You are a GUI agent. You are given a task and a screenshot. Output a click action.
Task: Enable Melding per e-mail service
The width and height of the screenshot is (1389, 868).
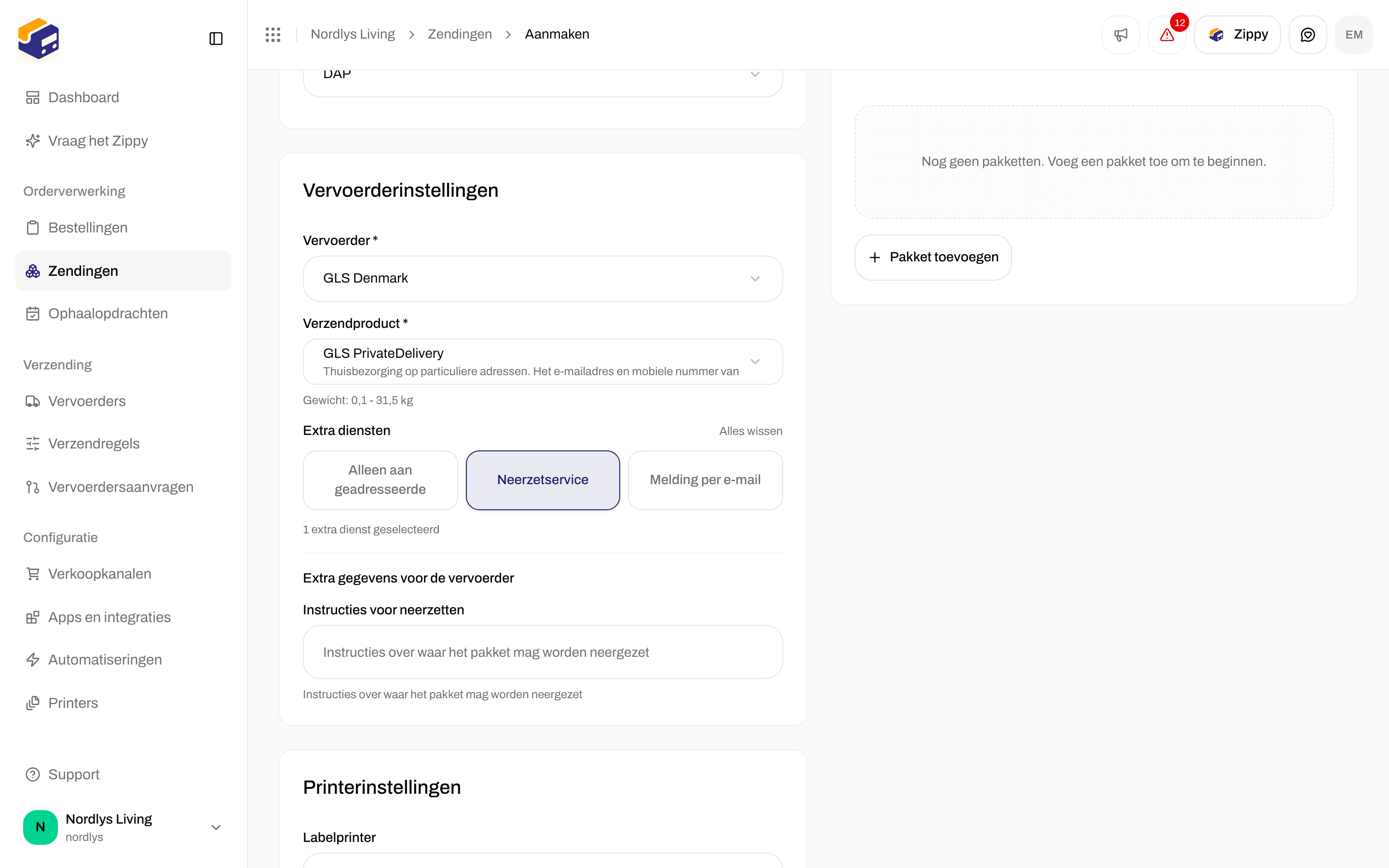pyautogui.click(x=705, y=480)
